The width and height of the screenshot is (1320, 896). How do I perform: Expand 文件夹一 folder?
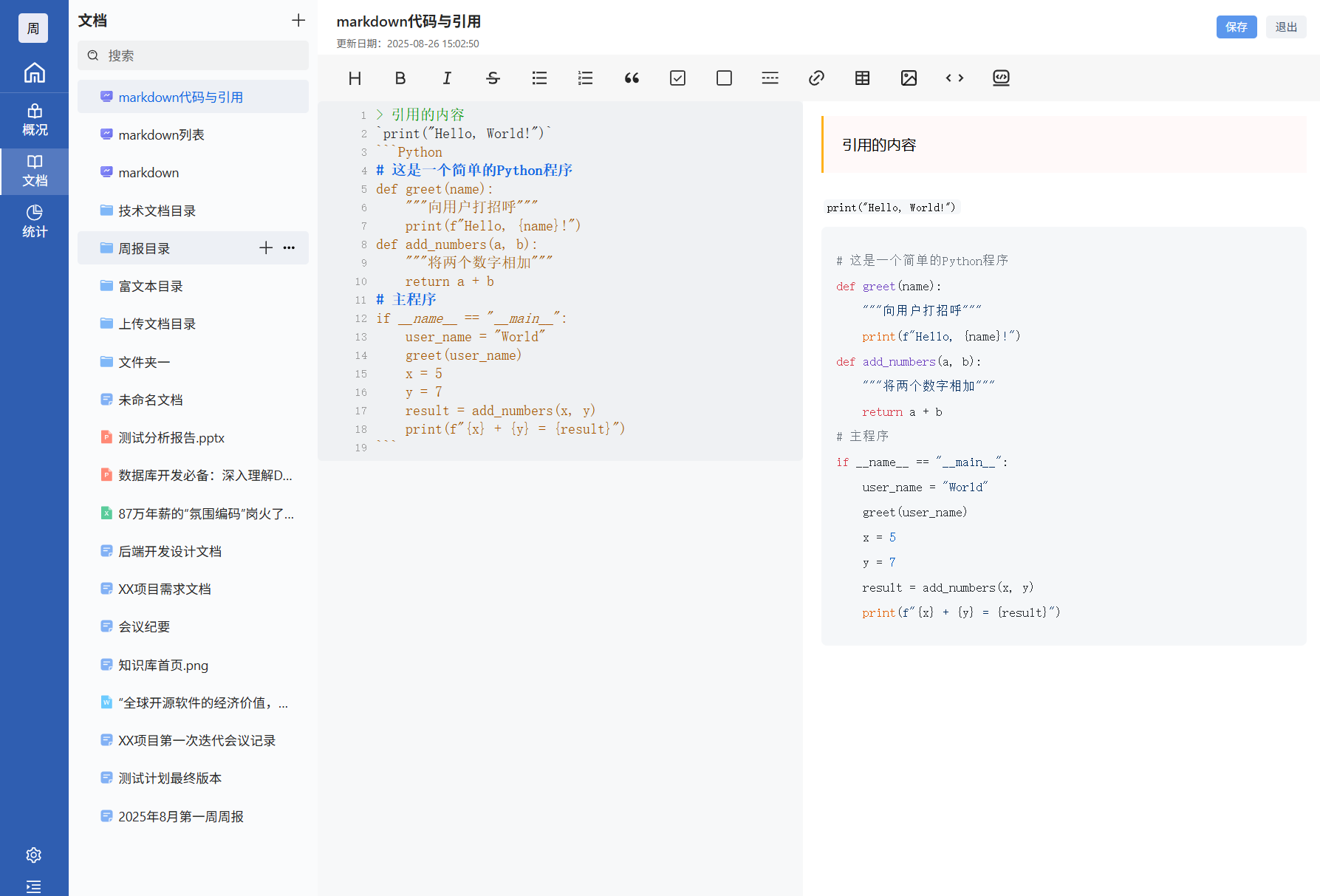tap(193, 362)
